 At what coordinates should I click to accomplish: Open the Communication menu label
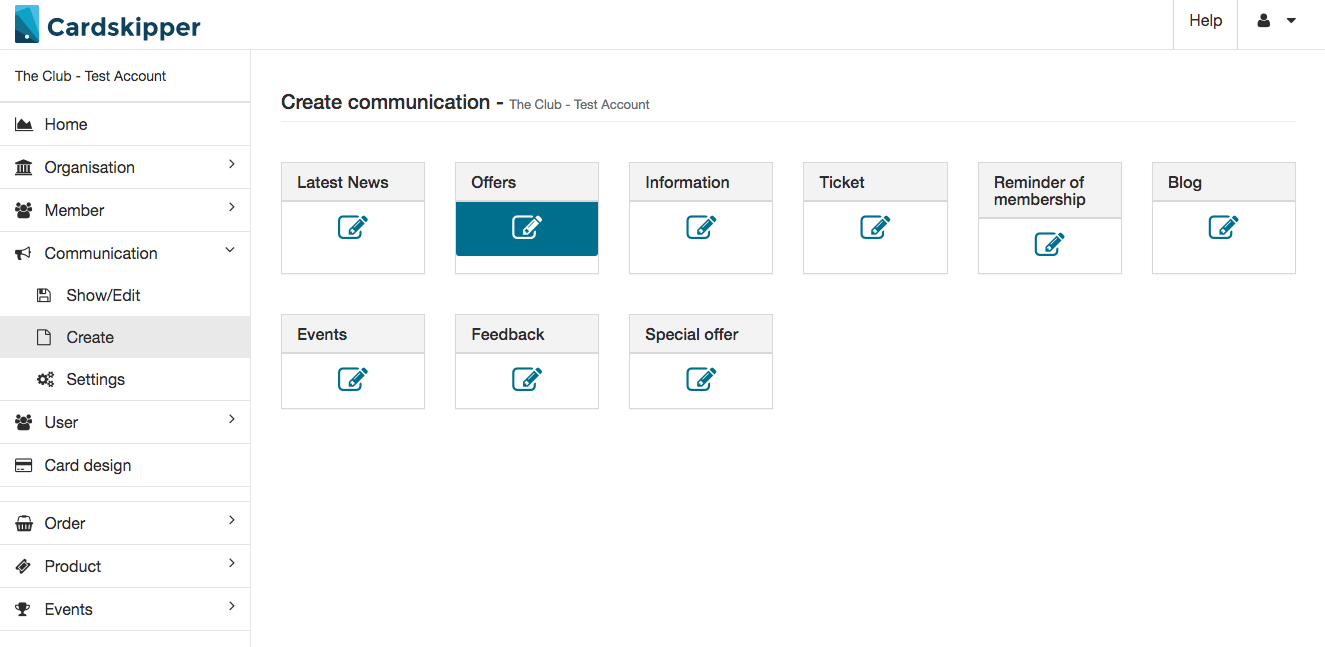pyautogui.click(x=101, y=253)
